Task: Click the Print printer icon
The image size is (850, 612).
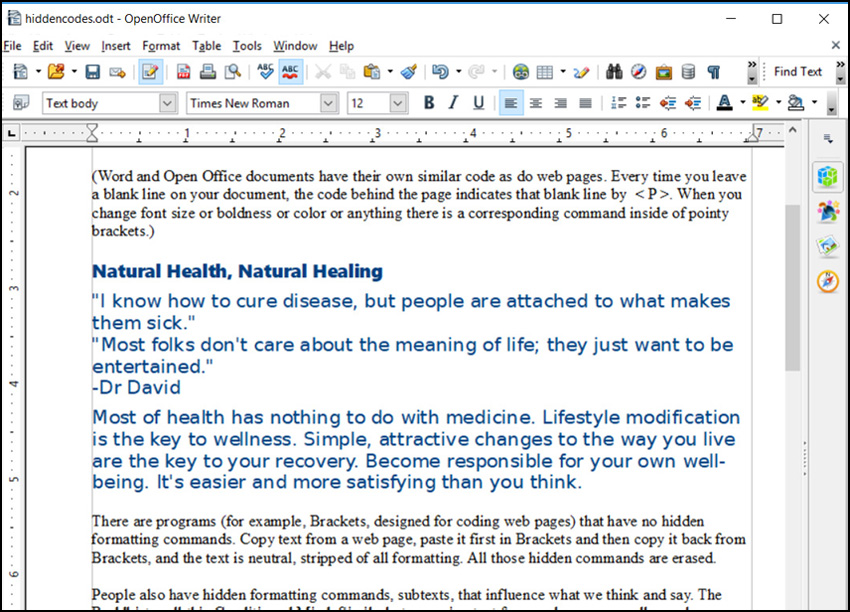Action: click(208, 72)
